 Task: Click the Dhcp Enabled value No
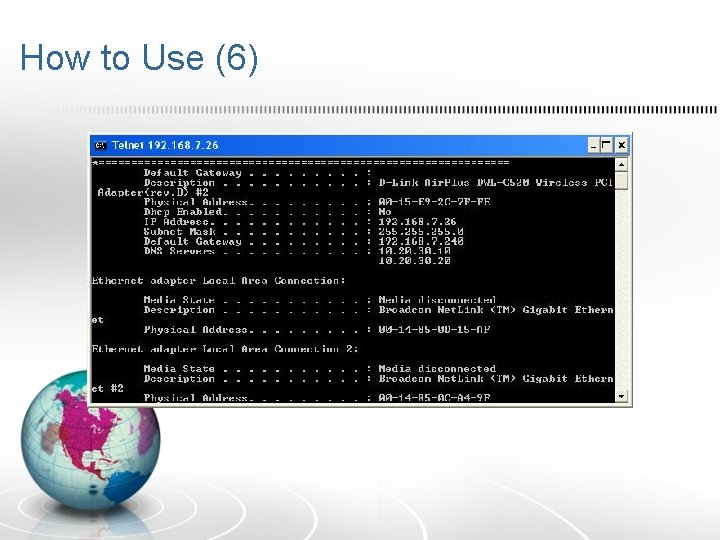(385, 212)
